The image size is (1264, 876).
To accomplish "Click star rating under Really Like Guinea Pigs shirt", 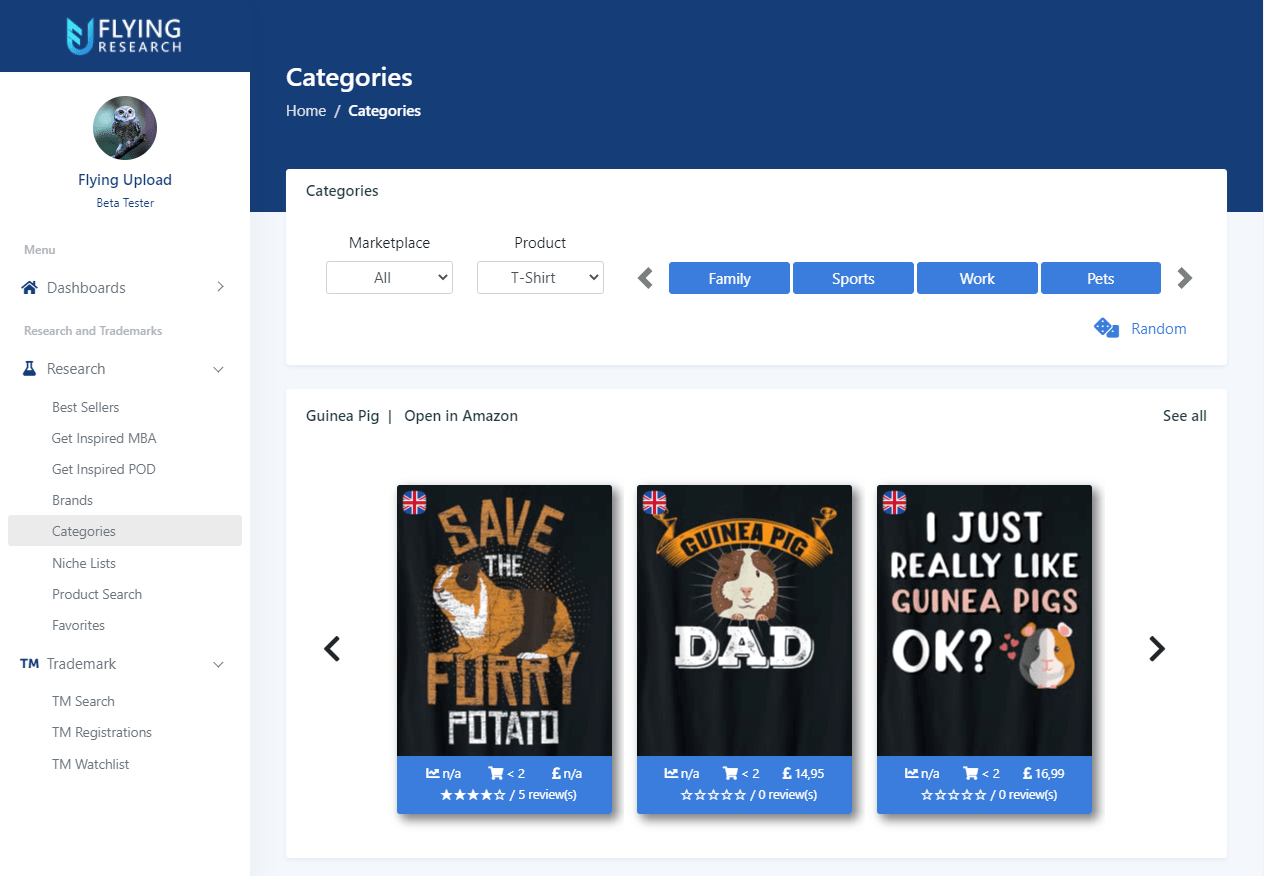I will coord(953,795).
